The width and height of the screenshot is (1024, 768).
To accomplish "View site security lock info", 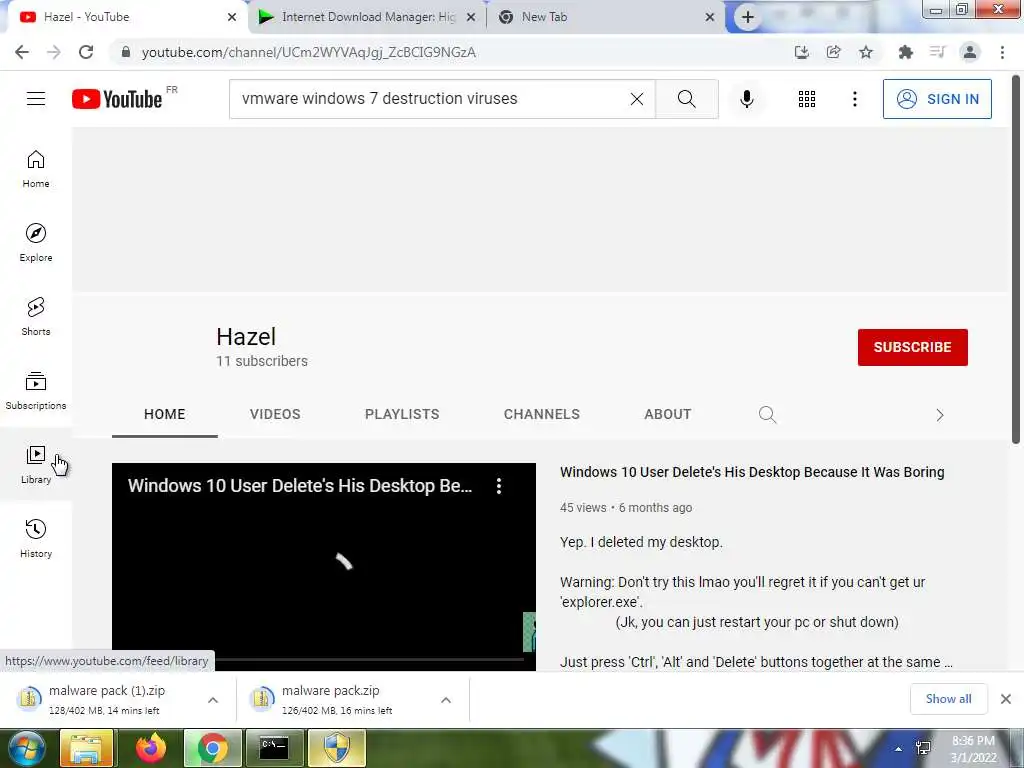I will click(x=125, y=52).
